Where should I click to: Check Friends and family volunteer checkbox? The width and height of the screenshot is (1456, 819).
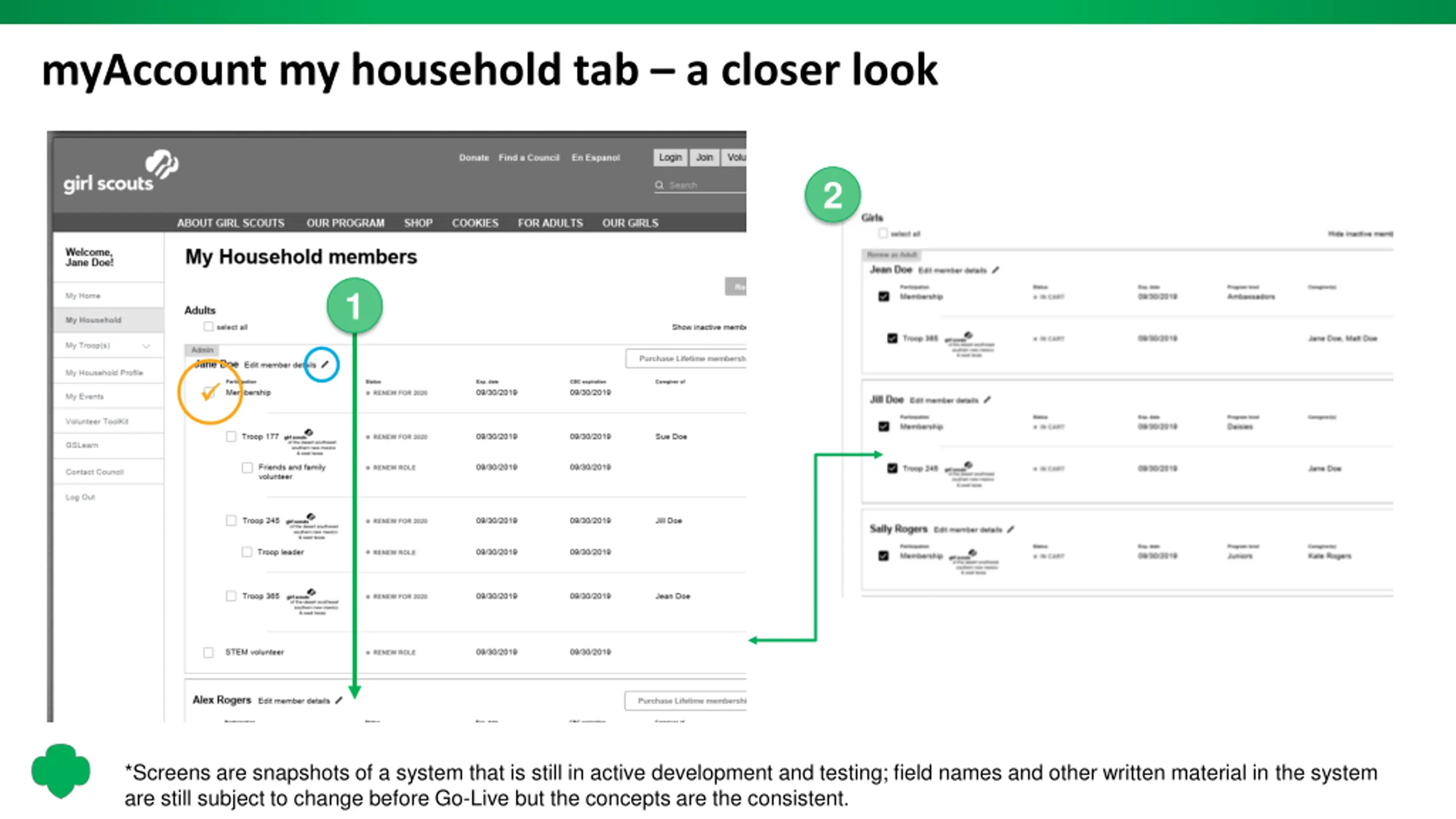click(247, 468)
